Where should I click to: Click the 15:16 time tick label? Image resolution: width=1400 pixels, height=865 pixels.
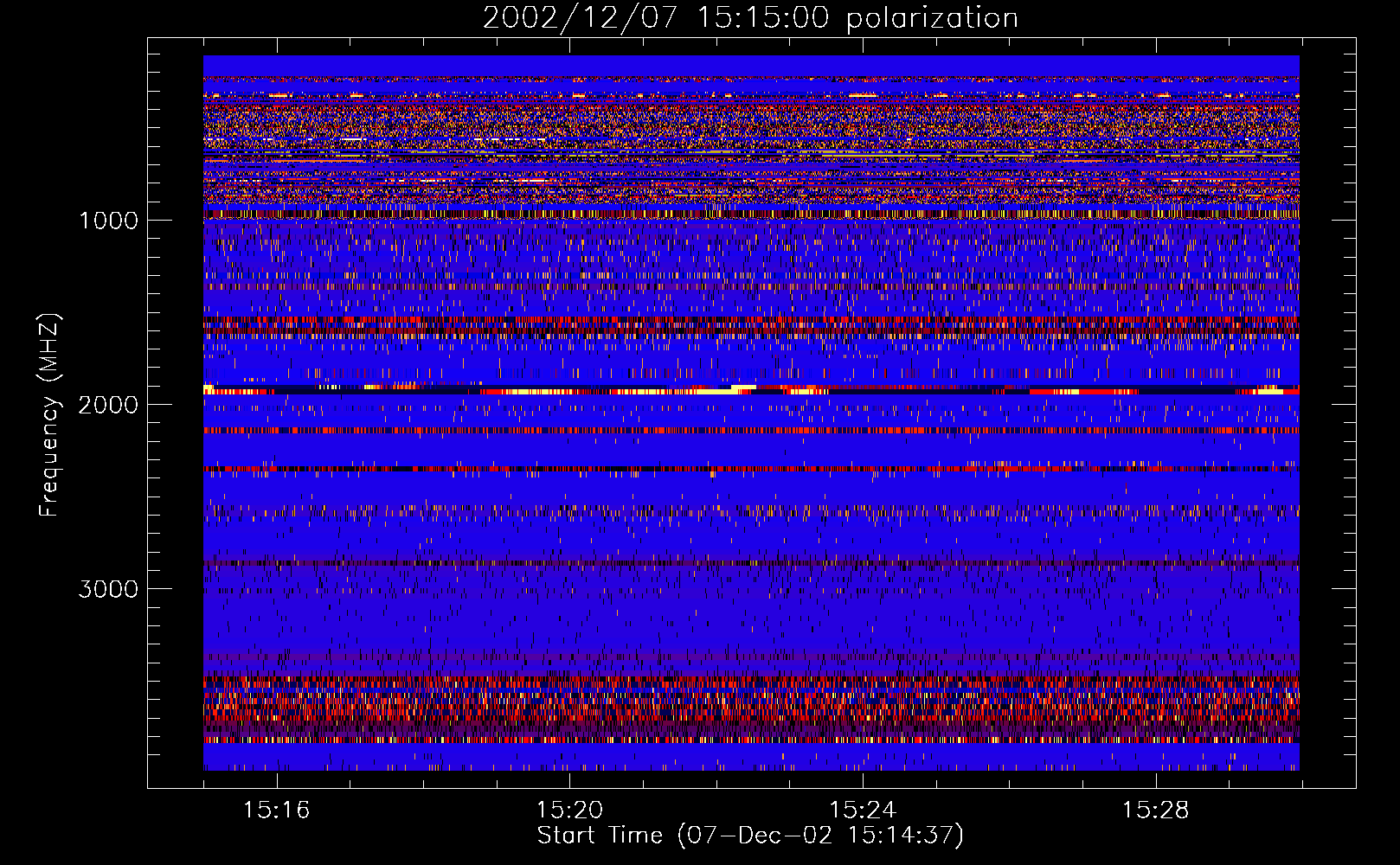tap(276, 811)
